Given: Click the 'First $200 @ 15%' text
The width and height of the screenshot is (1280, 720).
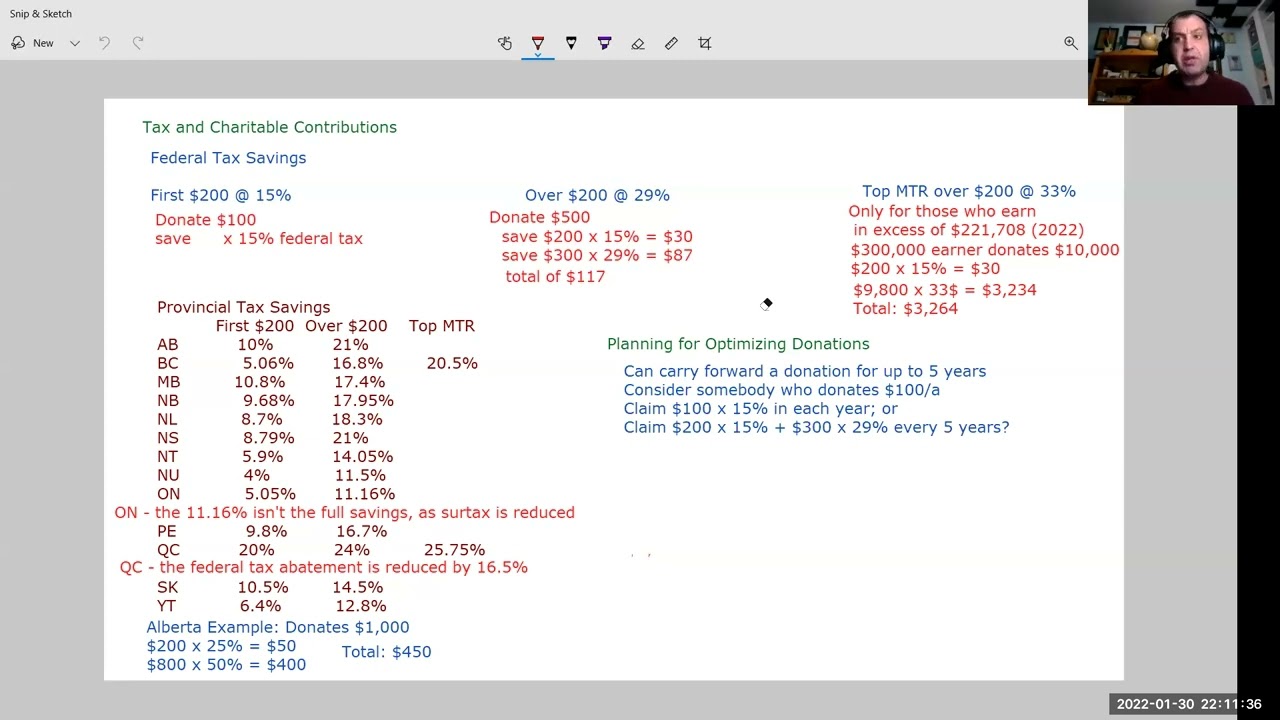Looking at the screenshot, I should 221,195.
